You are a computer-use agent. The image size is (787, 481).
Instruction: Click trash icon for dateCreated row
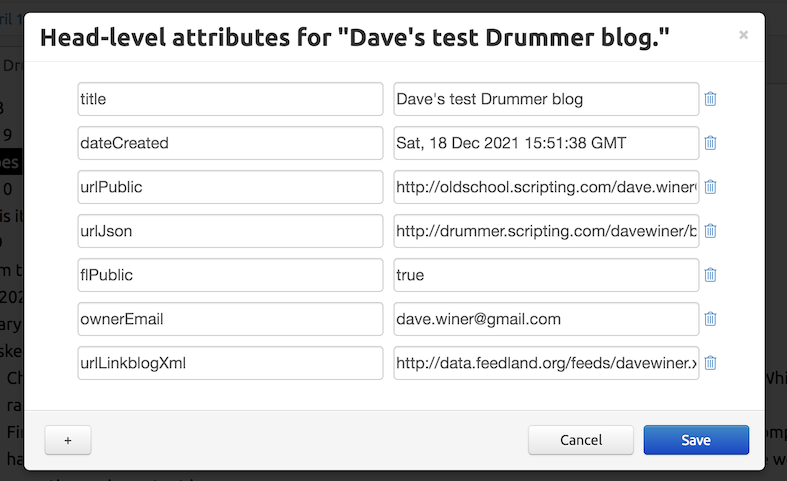[x=710, y=143]
